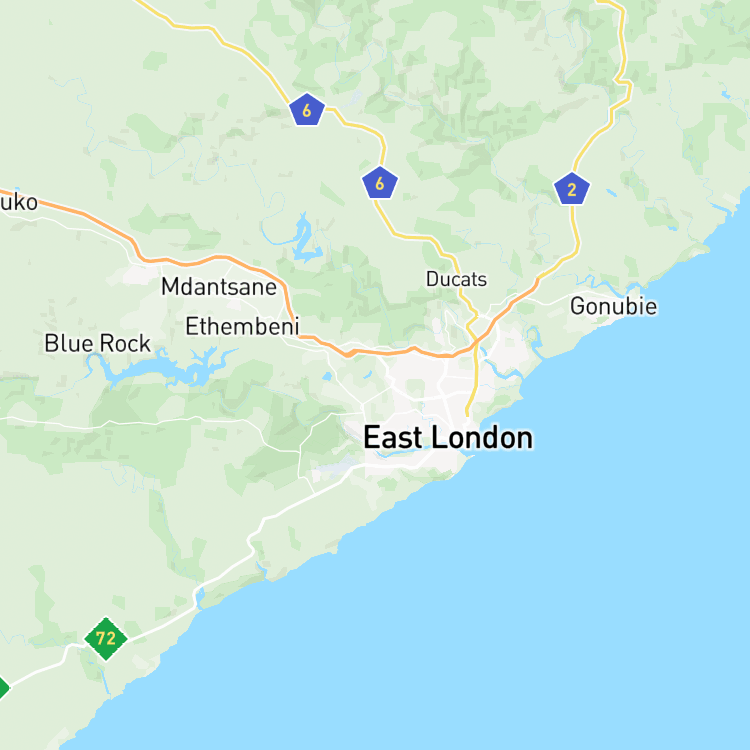Select the East London city label
Viewport: 750px width, 750px height.
pos(448,438)
